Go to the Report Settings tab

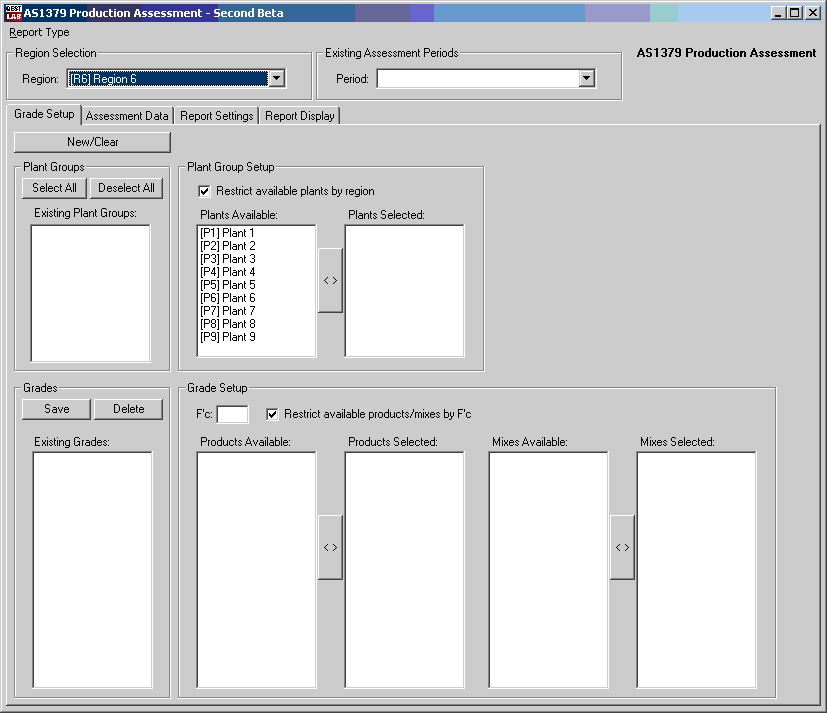tap(216, 116)
